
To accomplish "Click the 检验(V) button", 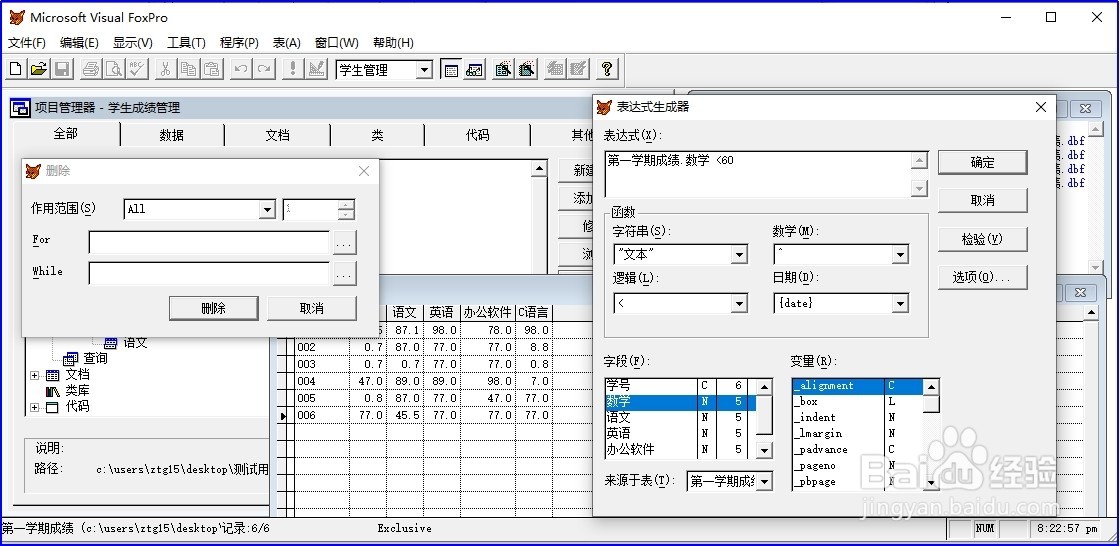I will [x=982, y=239].
